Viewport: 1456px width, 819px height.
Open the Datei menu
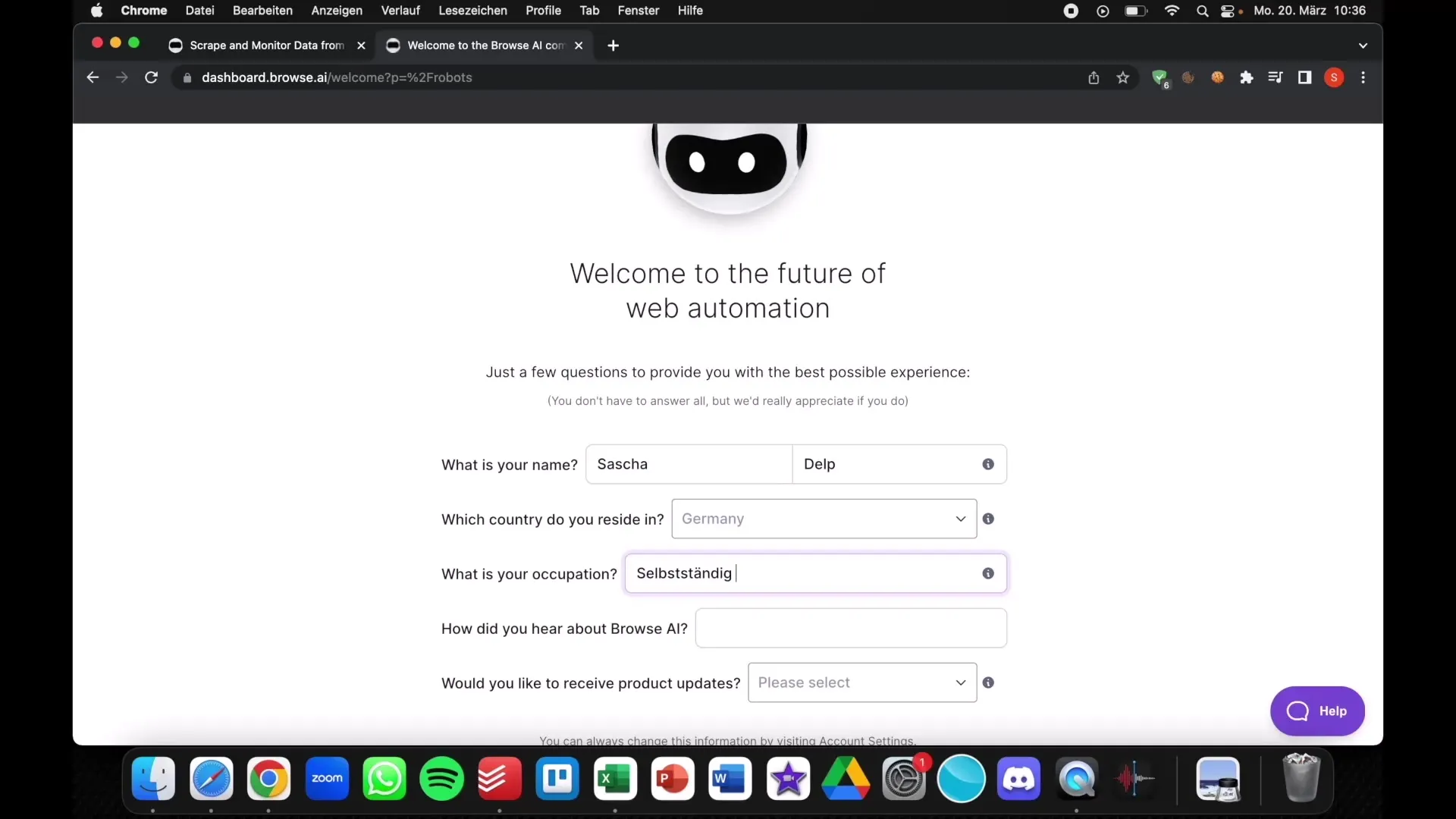tap(200, 11)
